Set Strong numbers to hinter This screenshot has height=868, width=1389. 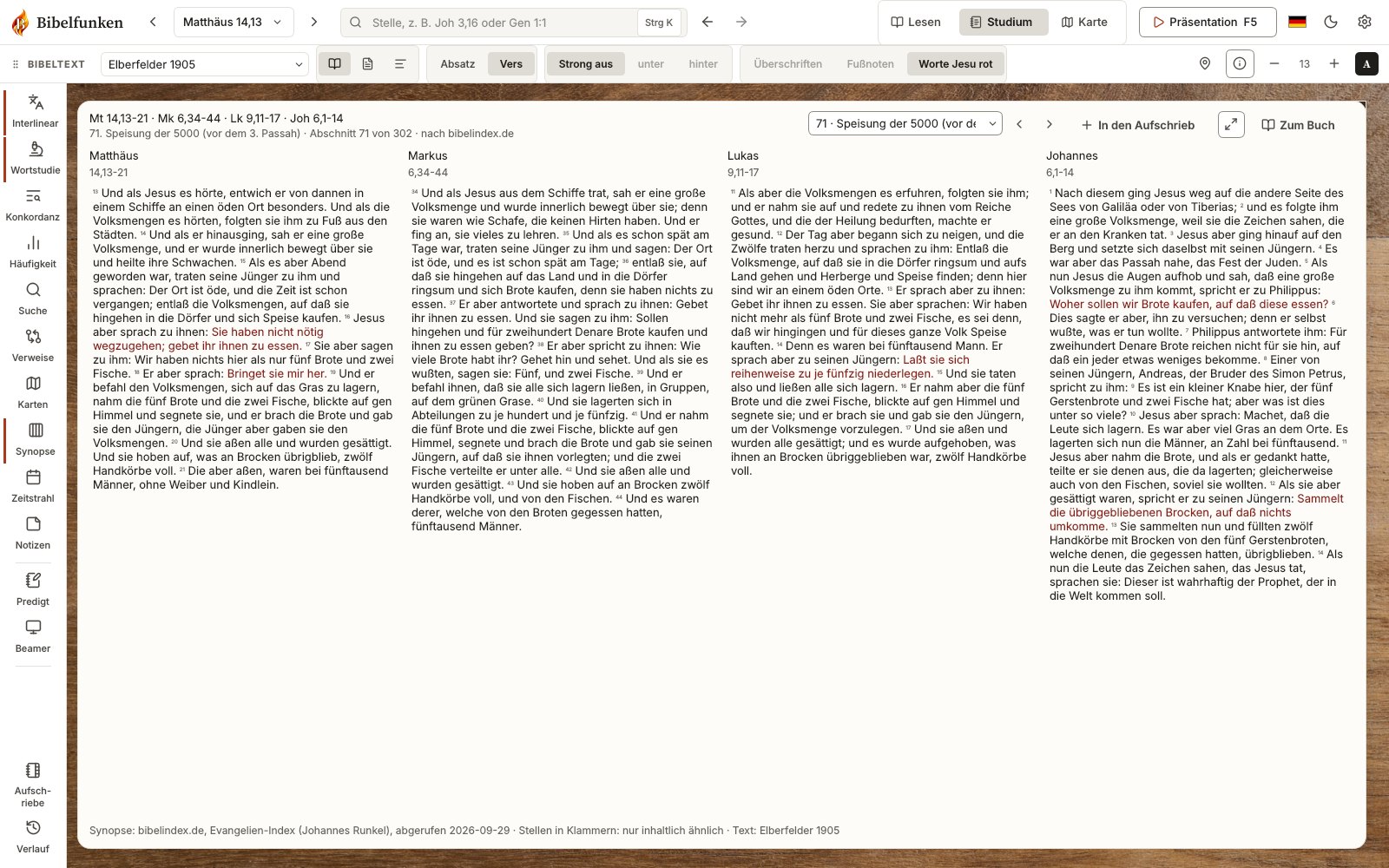coord(703,63)
